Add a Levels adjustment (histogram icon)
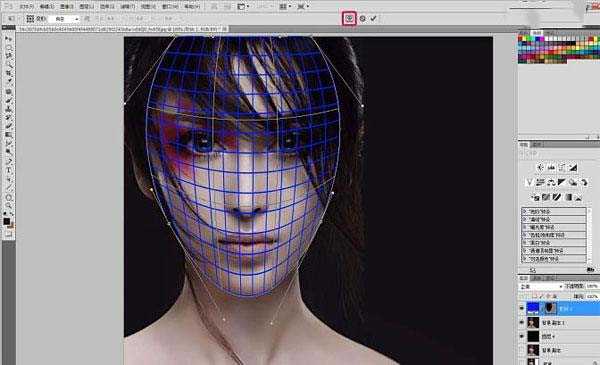This screenshot has width=600, height=365. click(551, 168)
